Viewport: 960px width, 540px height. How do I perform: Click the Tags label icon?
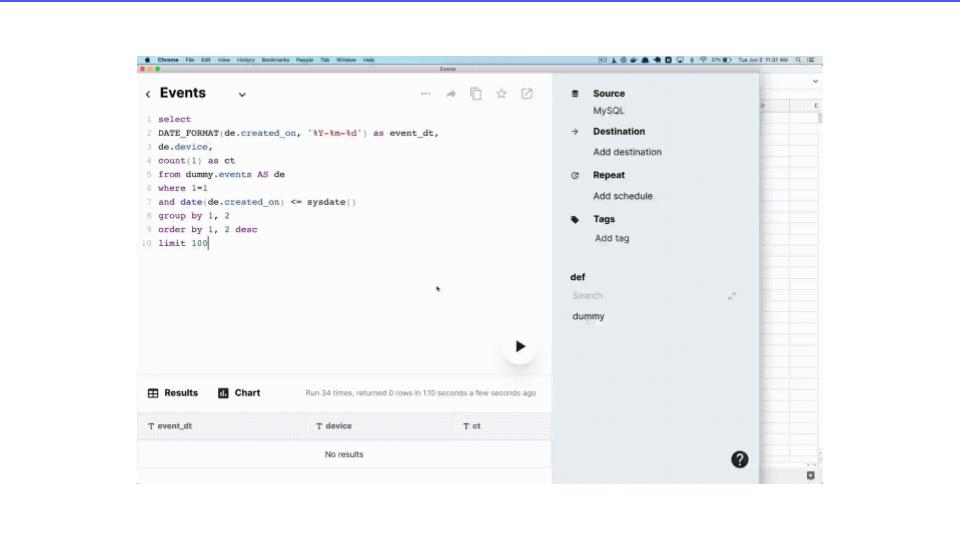[575, 219]
